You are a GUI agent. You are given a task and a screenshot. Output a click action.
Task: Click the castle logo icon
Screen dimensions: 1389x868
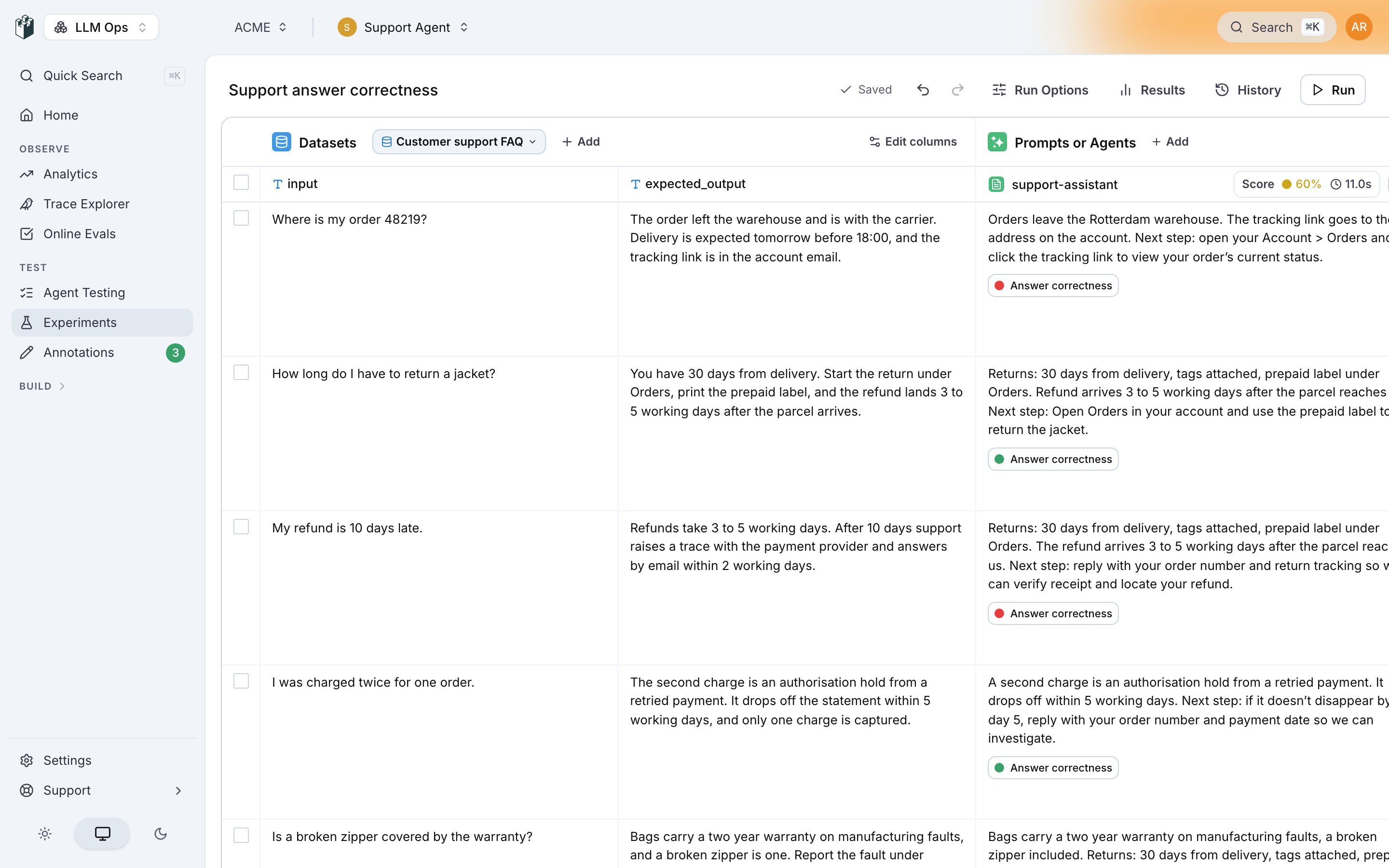(25, 27)
